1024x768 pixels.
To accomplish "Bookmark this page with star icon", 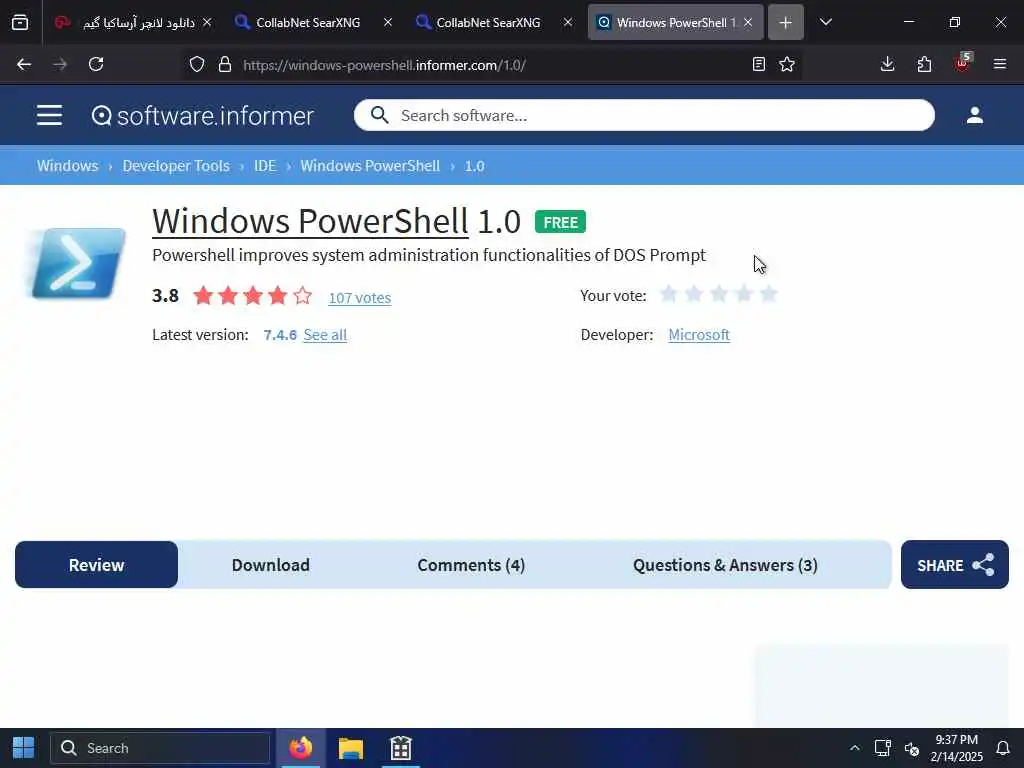I will point(787,65).
